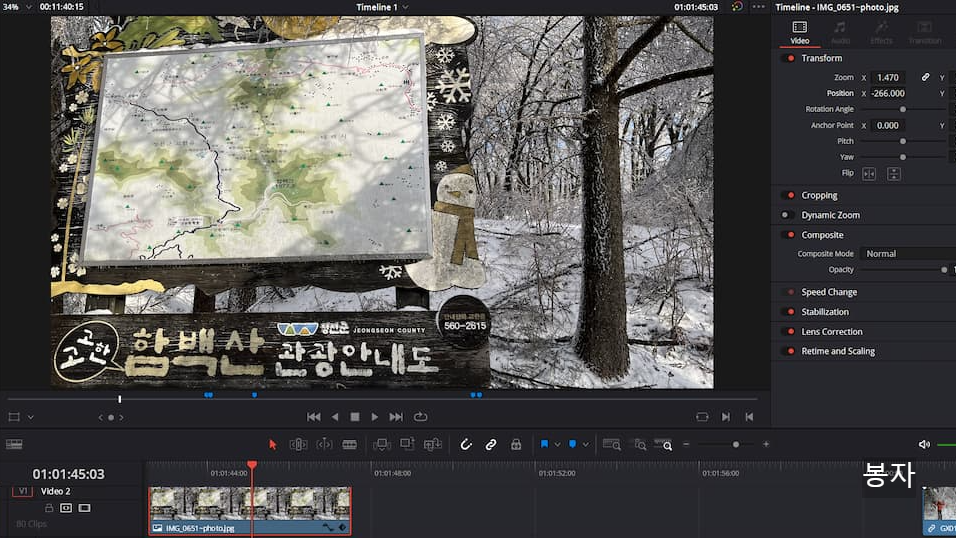Click the Custom Zoom magnifier icon

click(x=663, y=445)
